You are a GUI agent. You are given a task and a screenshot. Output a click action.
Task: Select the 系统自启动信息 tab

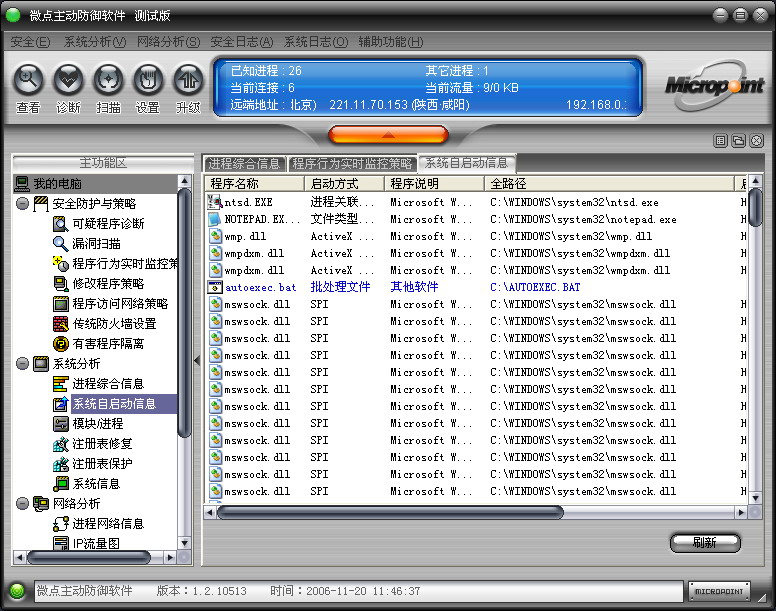pos(467,163)
